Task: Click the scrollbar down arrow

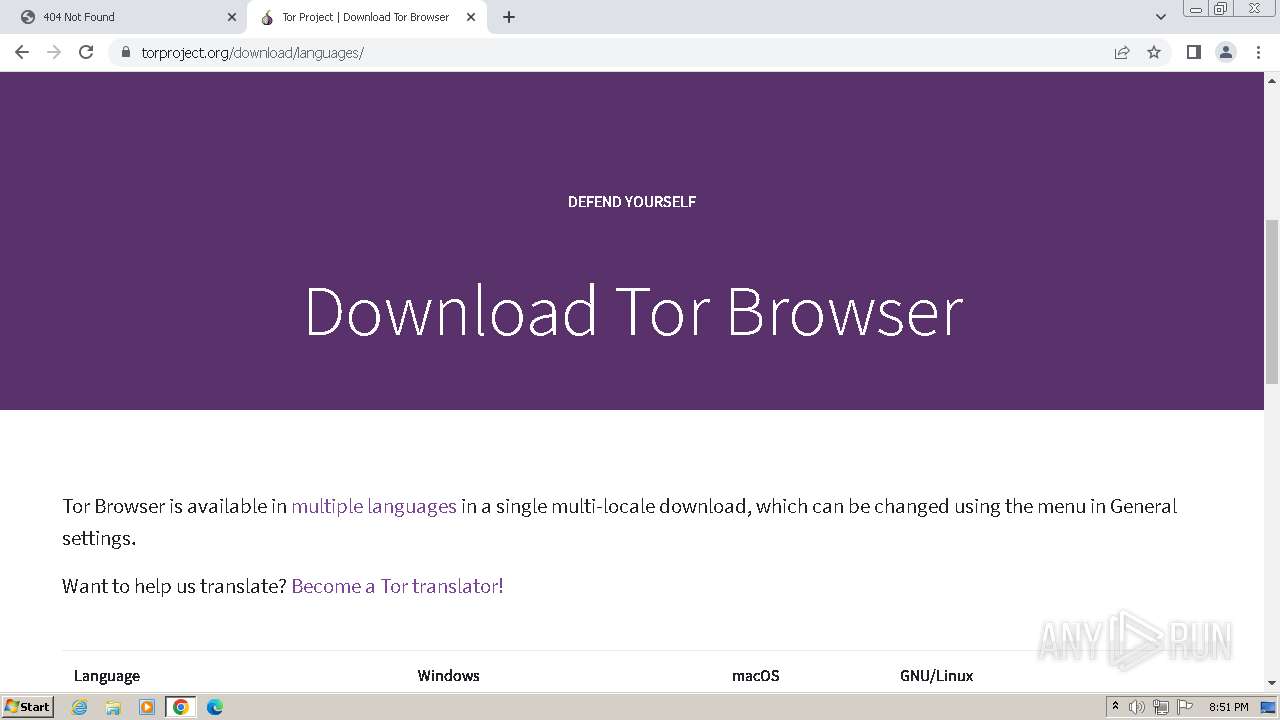Action: point(1272,683)
